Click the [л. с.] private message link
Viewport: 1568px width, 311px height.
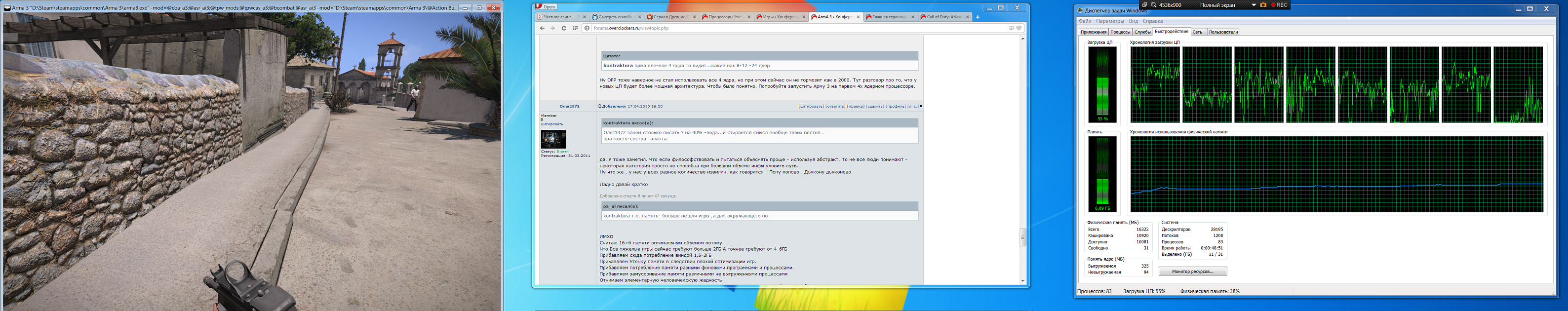click(913, 107)
